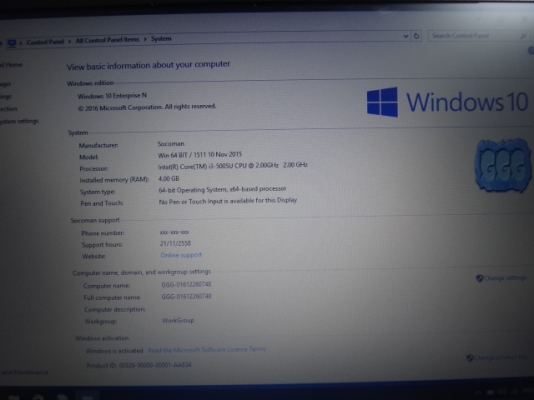
Task: Click the Change settings link
Action: coord(505,278)
